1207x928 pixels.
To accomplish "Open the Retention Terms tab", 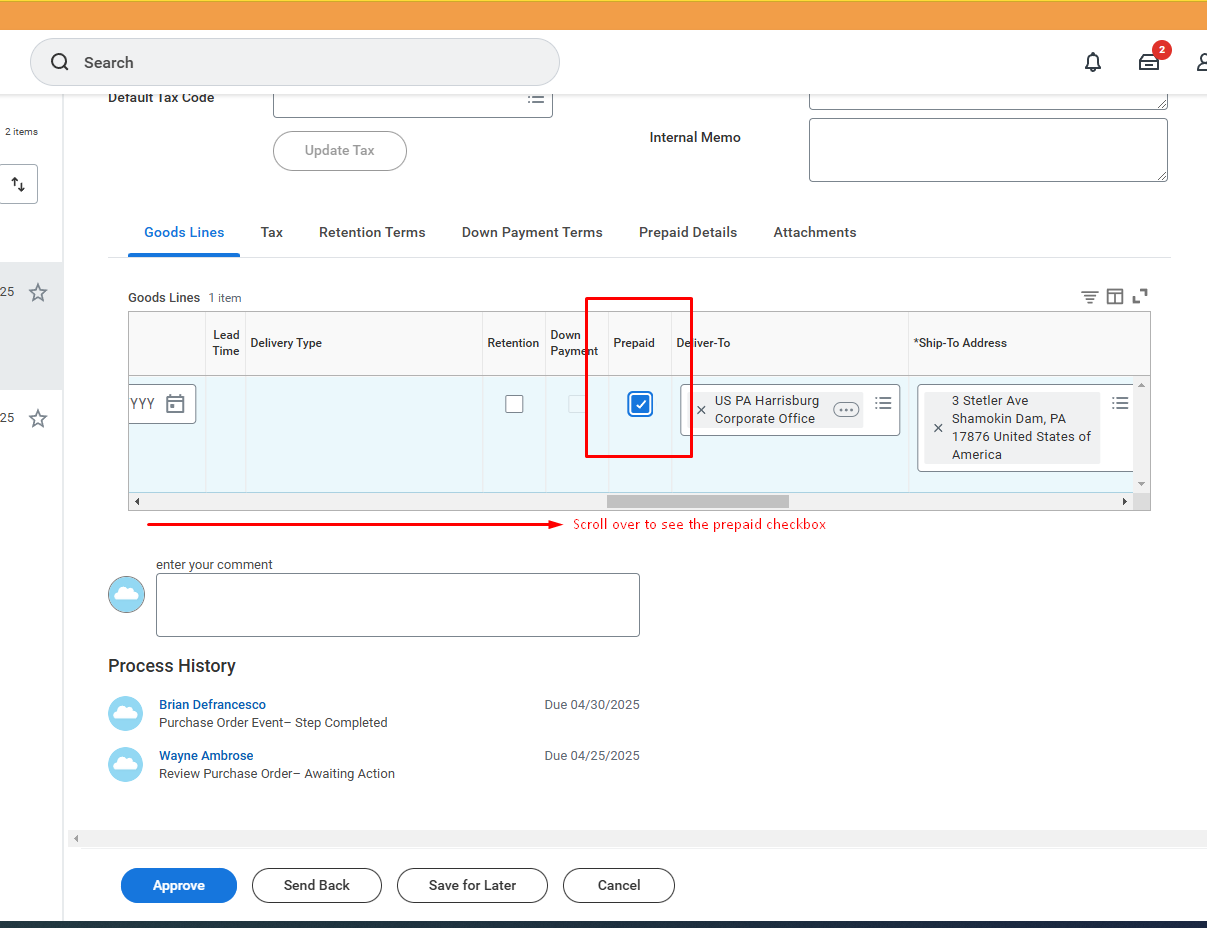I will [x=372, y=232].
